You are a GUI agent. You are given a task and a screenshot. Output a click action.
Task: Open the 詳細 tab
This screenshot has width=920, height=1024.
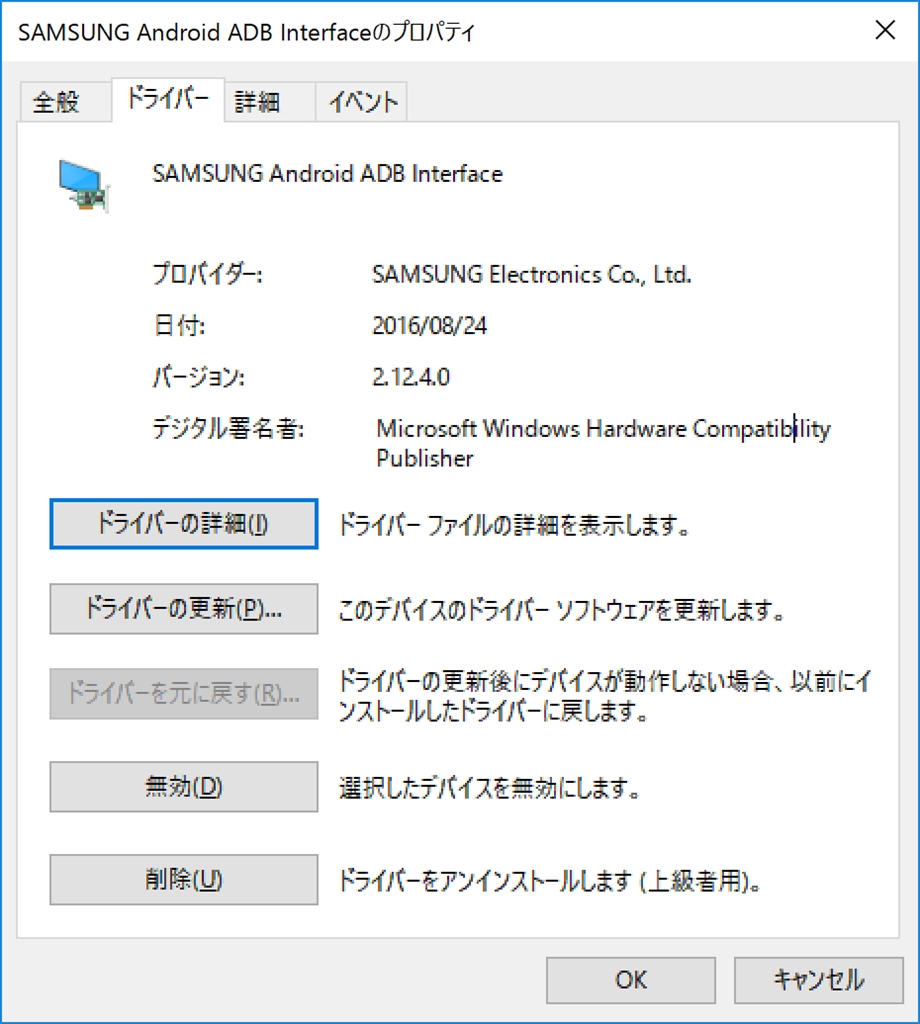(270, 102)
